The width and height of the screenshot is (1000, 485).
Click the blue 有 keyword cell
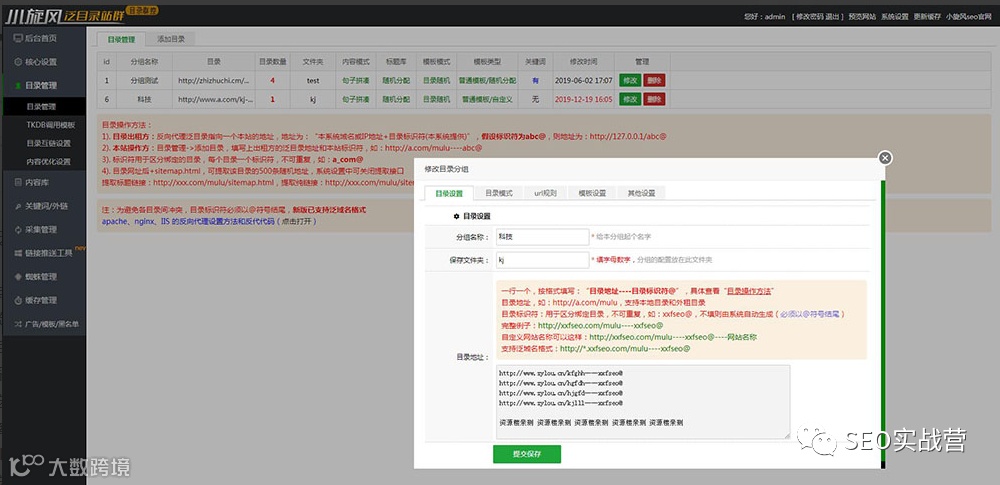tap(535, 80)
